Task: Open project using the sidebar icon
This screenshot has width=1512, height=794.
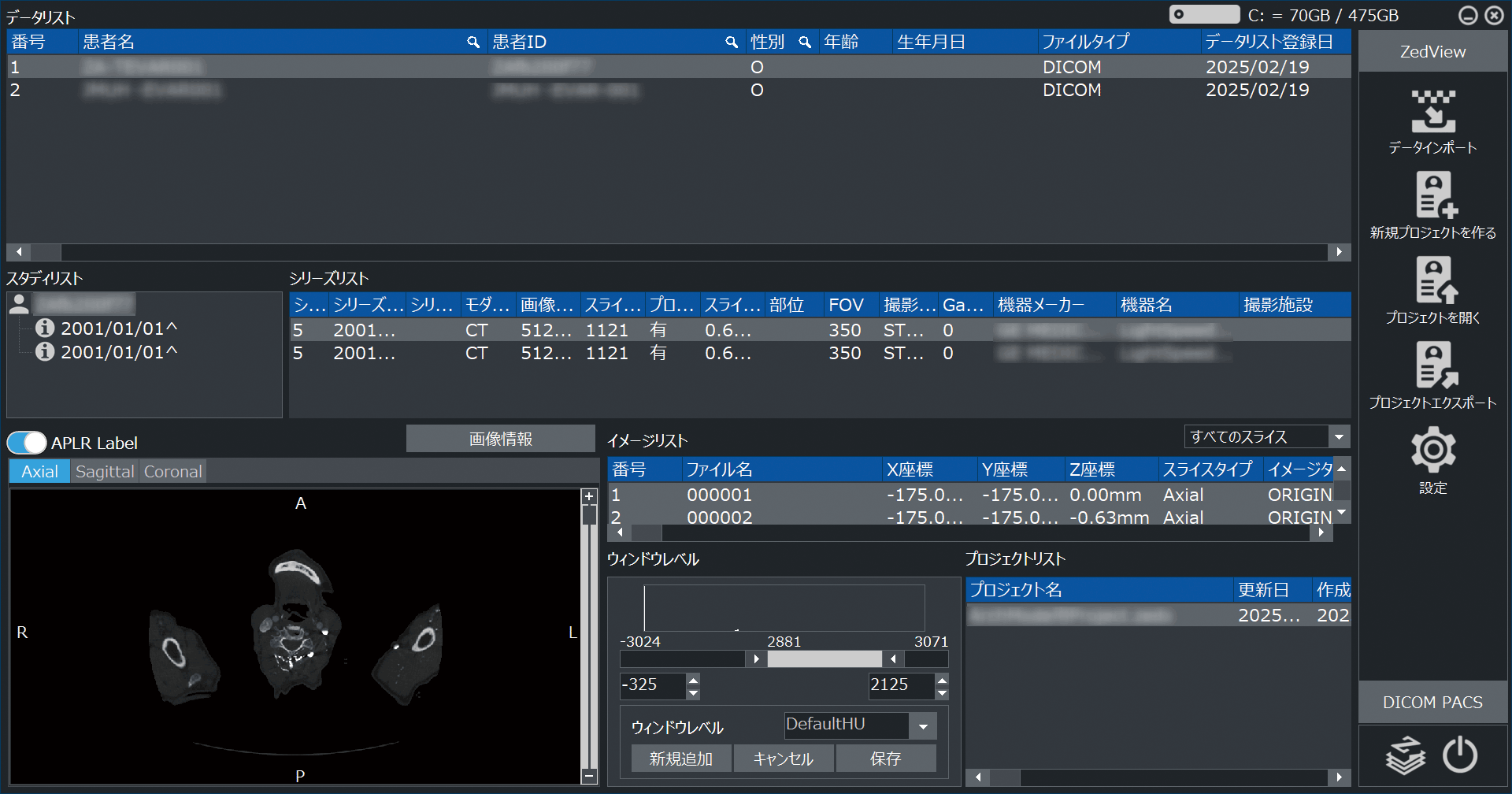Action: click(x=1432, y=281)
